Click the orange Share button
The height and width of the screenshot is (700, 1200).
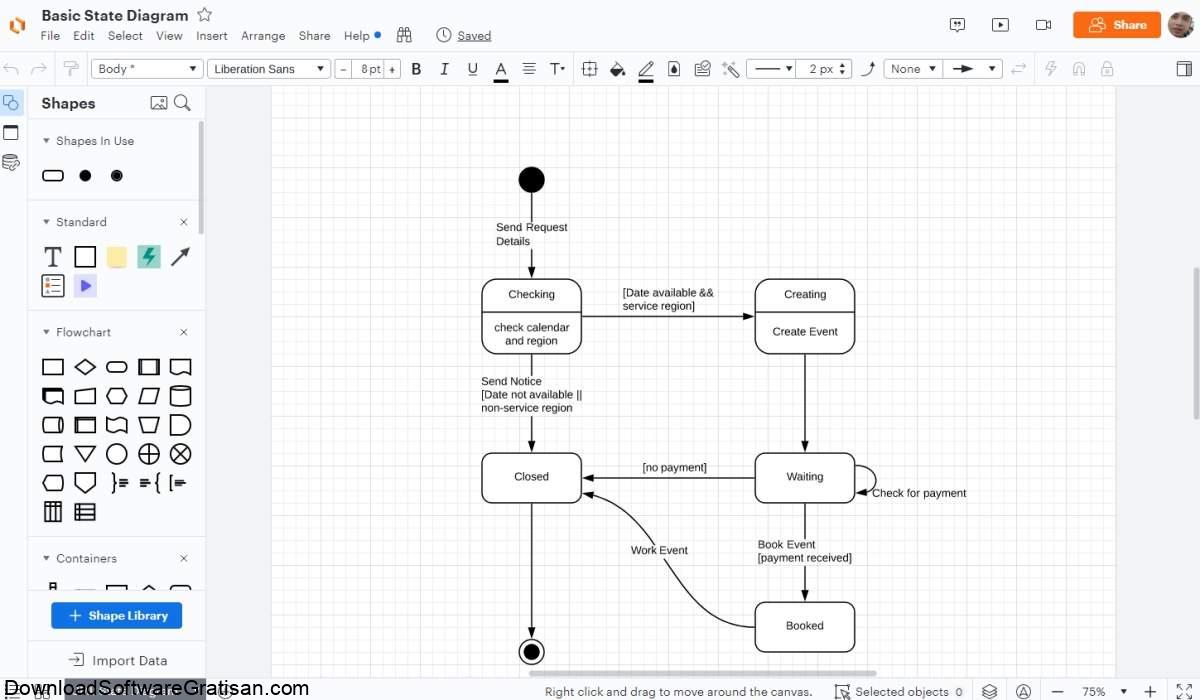click(x=1117, y=25)
